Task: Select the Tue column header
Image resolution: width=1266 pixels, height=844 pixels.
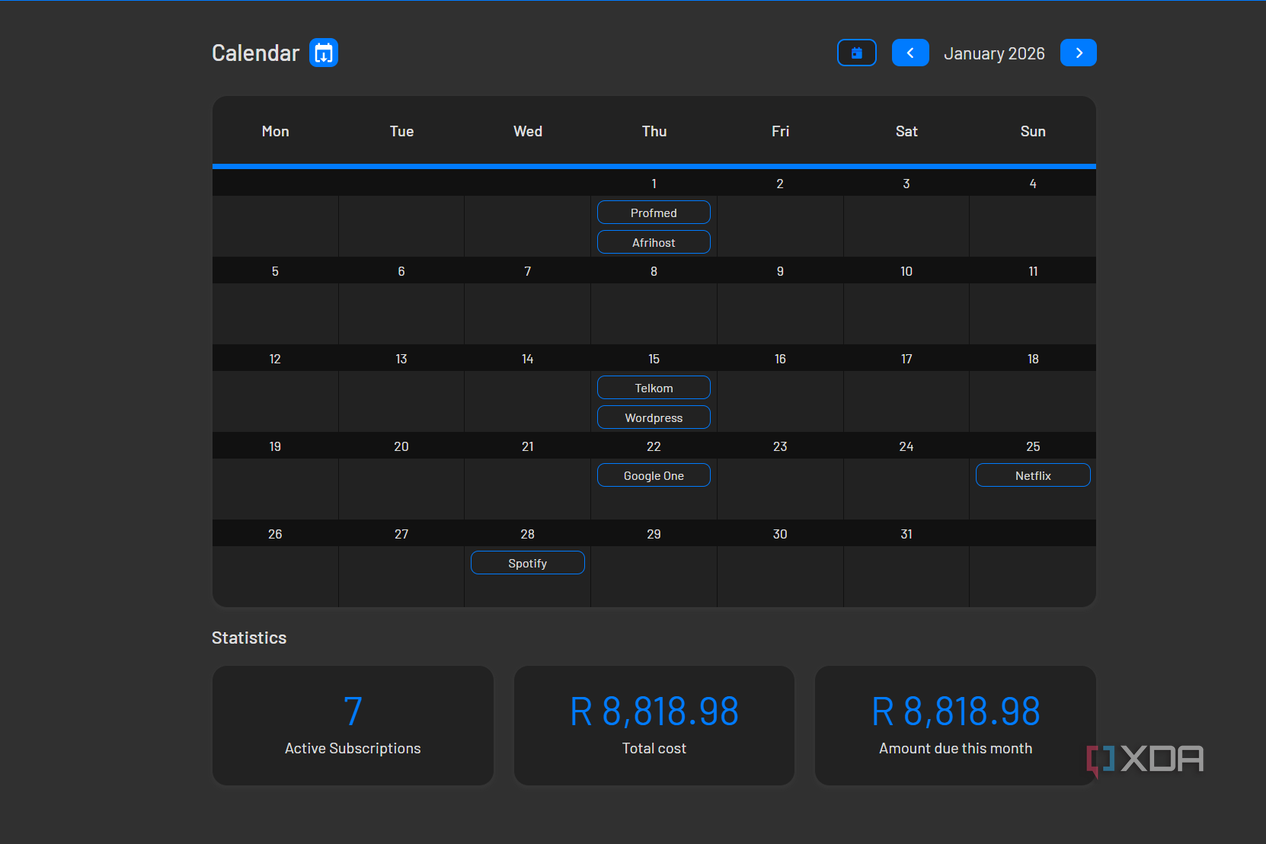Action: coord(402,131)
